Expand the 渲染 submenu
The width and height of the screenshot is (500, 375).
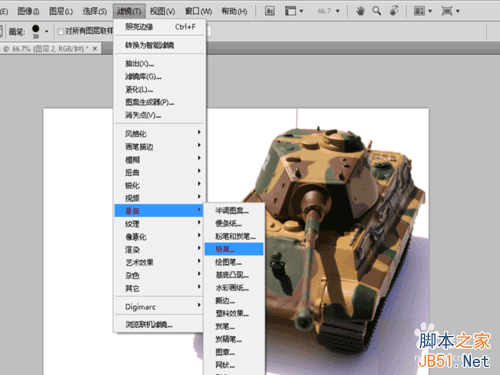[159, 250]
